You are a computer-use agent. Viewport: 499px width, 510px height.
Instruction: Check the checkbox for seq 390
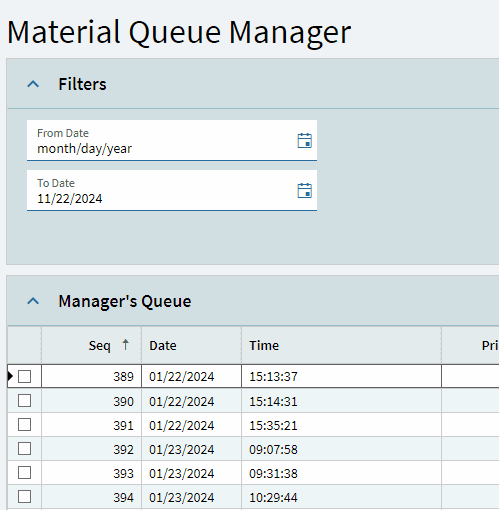tap(24, 401)
